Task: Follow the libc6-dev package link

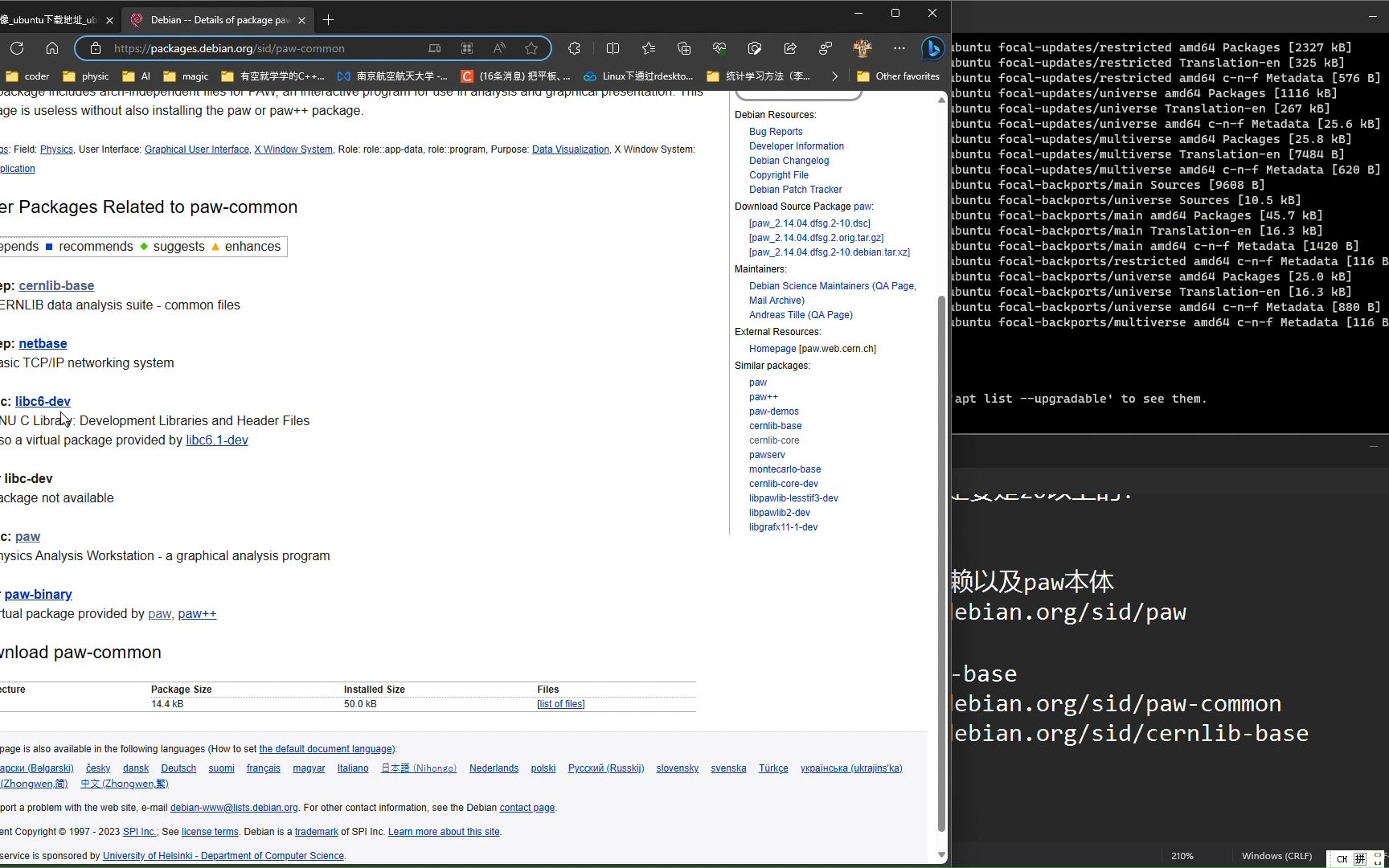Action: point(43,402)
